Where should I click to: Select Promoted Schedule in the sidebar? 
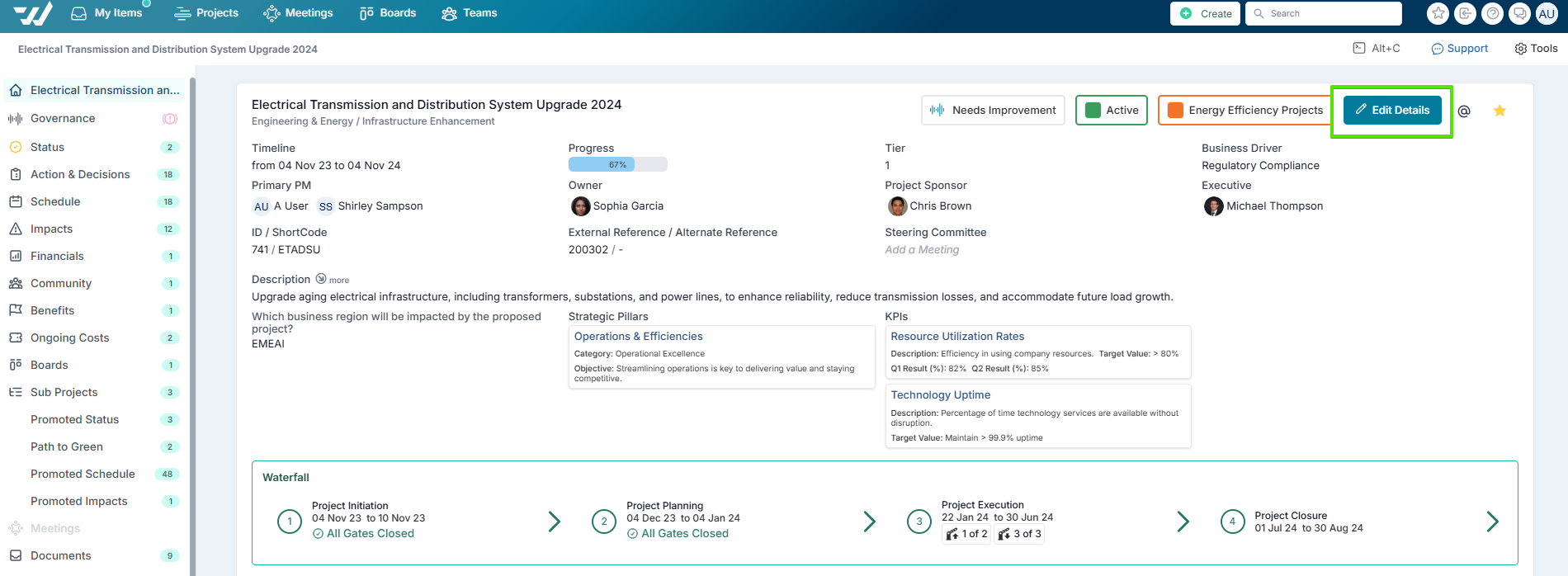tap(83, 474)
